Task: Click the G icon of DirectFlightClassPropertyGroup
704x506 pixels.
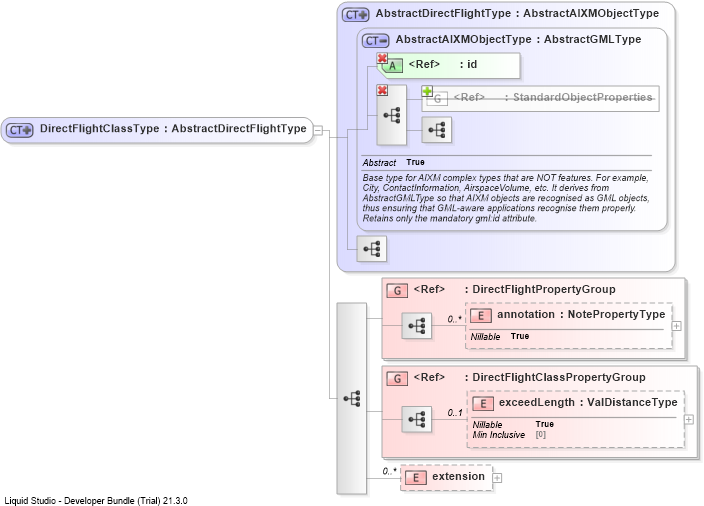Action: tap(397, 379)
